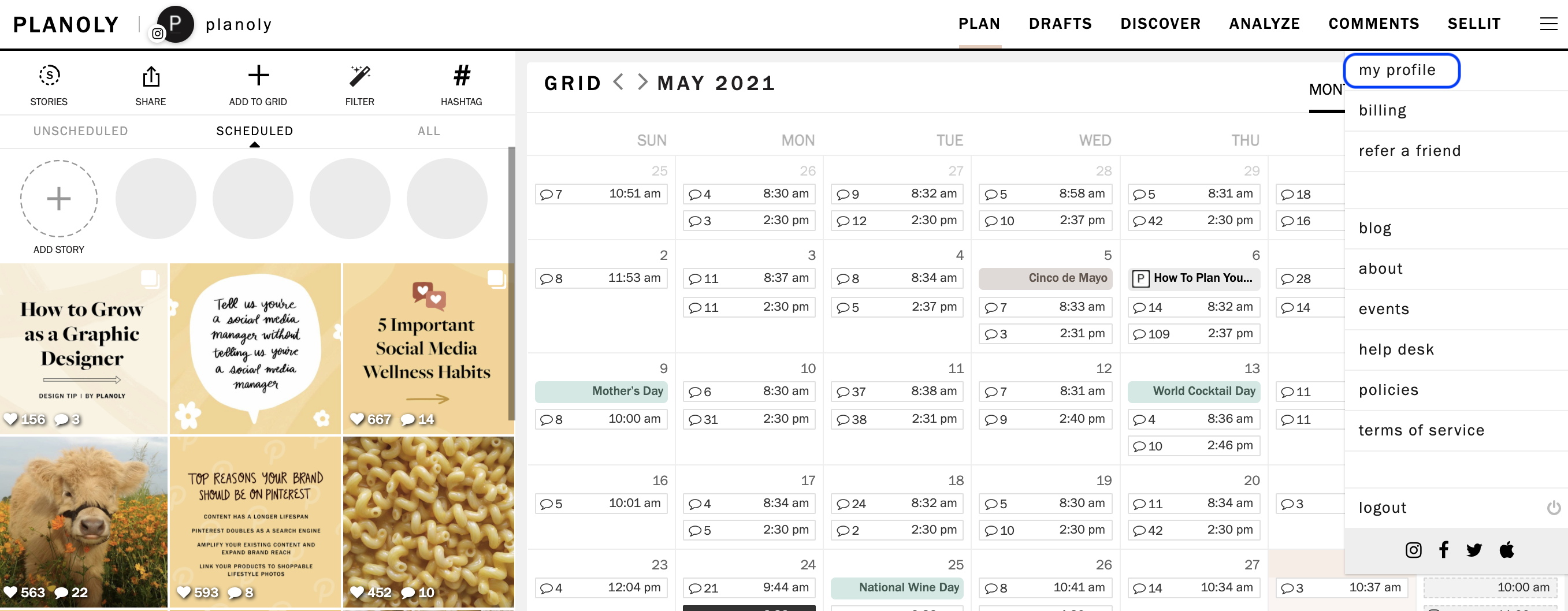Open the highland cow post thumbnail
Image resolution: width=1568 pixels, height=611 pixels.
click(x=83, y=522)
